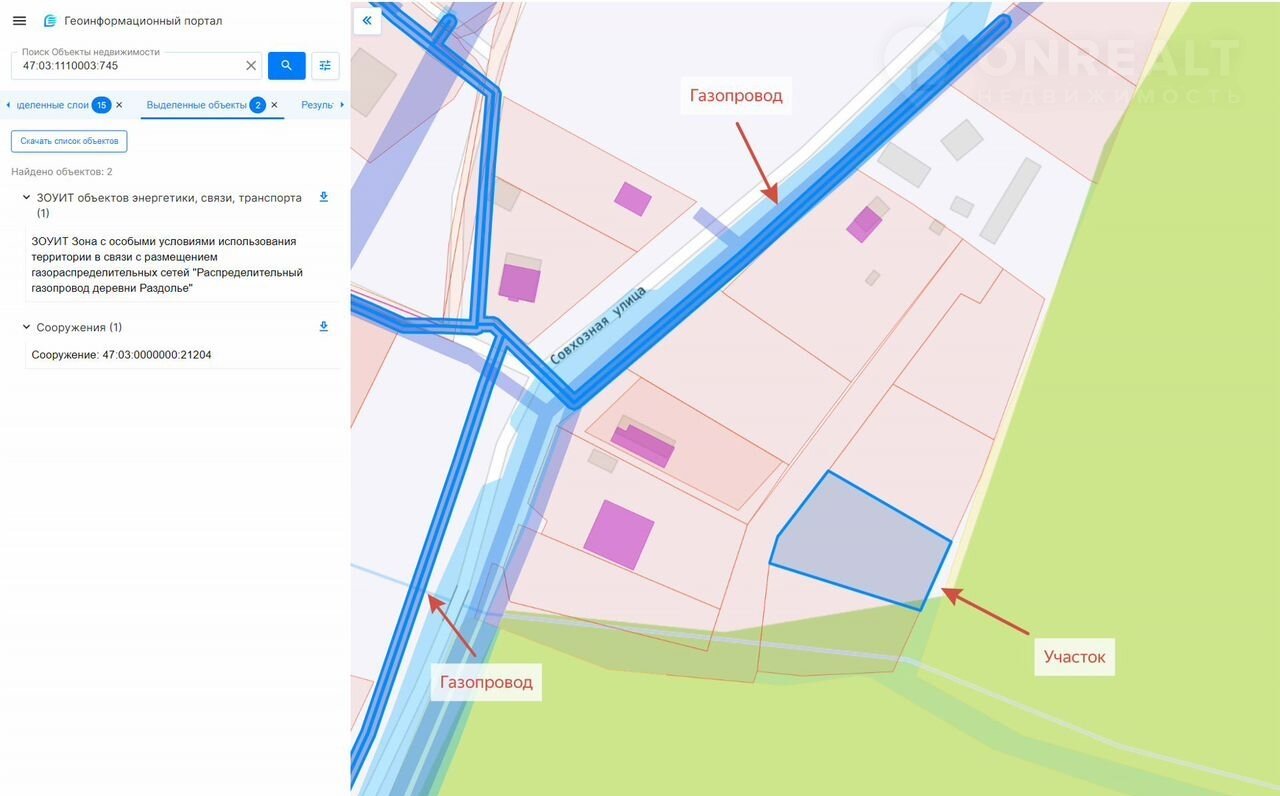The height and width of the screenshot is (796, 1280).
Task: Clear the cadastral number search field
Action: point(251,66)
